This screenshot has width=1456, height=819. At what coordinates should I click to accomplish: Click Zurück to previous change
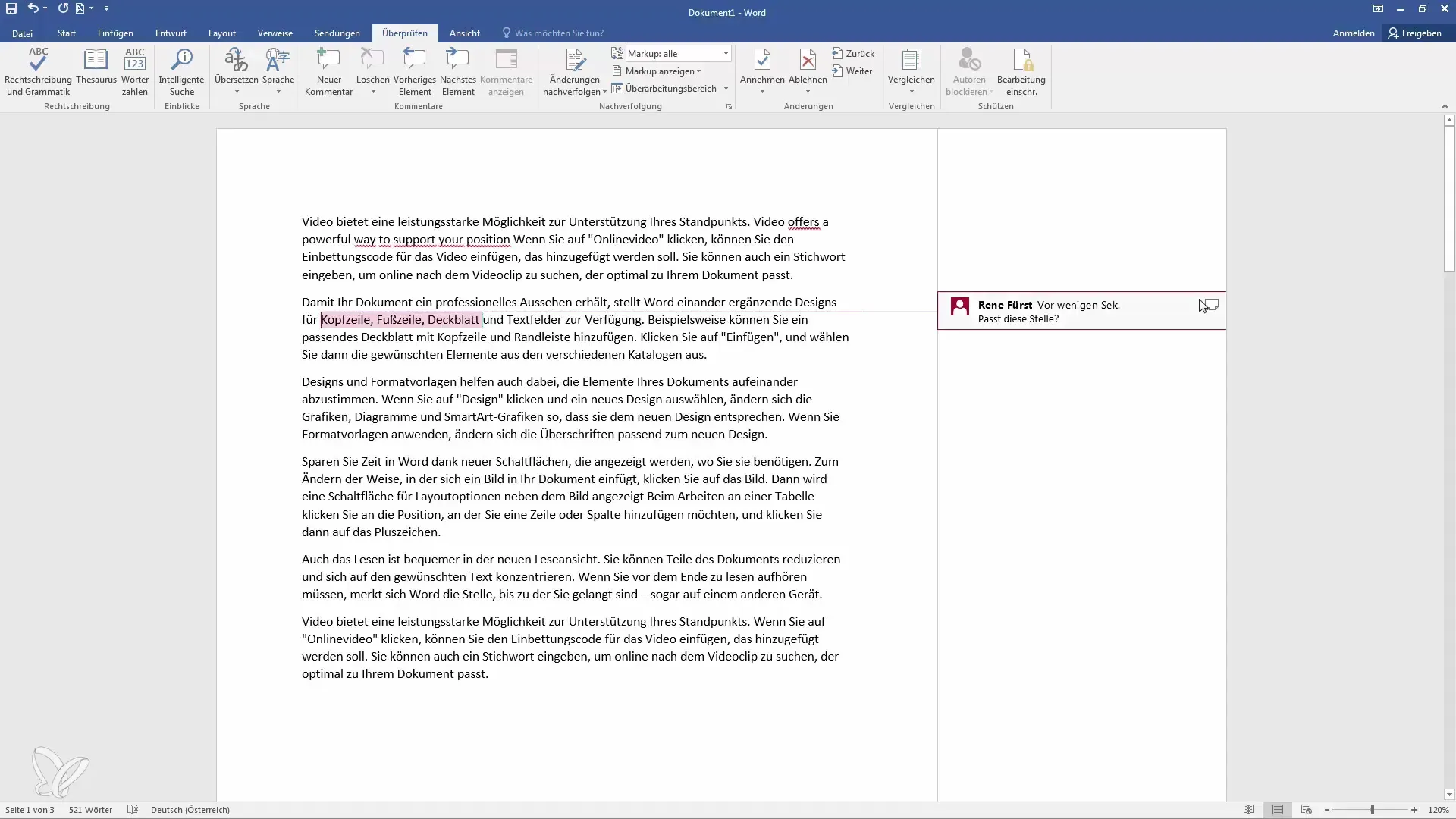point(853,53)
